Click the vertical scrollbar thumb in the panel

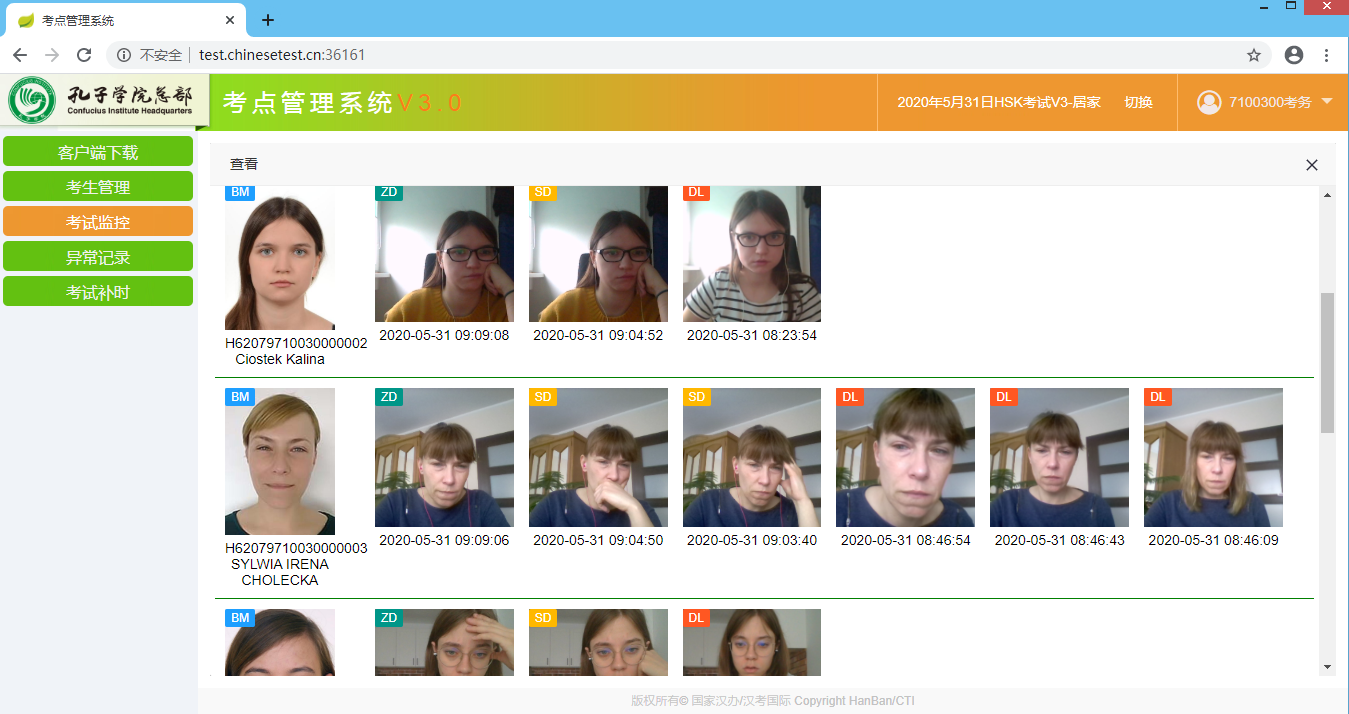1327,362
